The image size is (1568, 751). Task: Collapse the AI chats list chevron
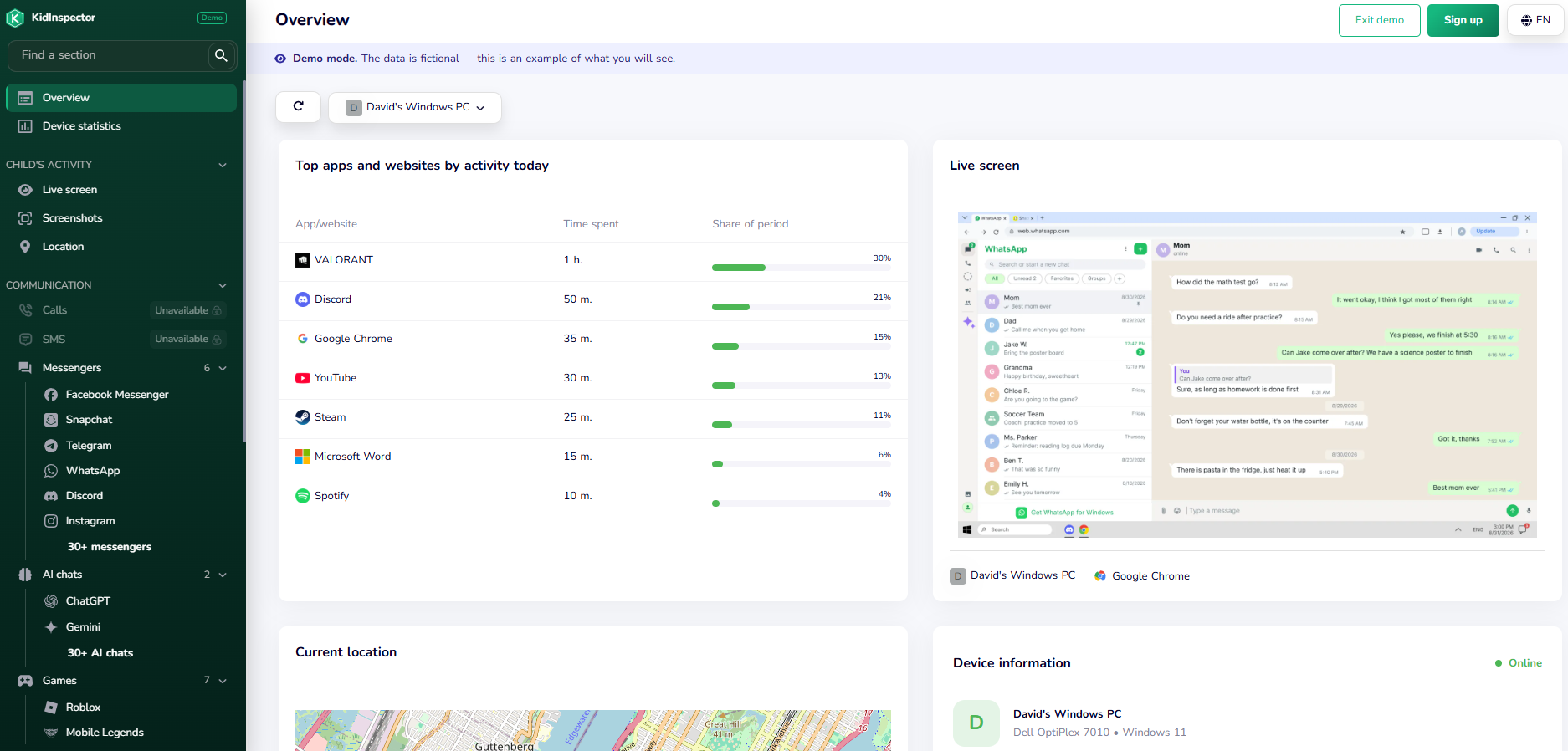223,575
